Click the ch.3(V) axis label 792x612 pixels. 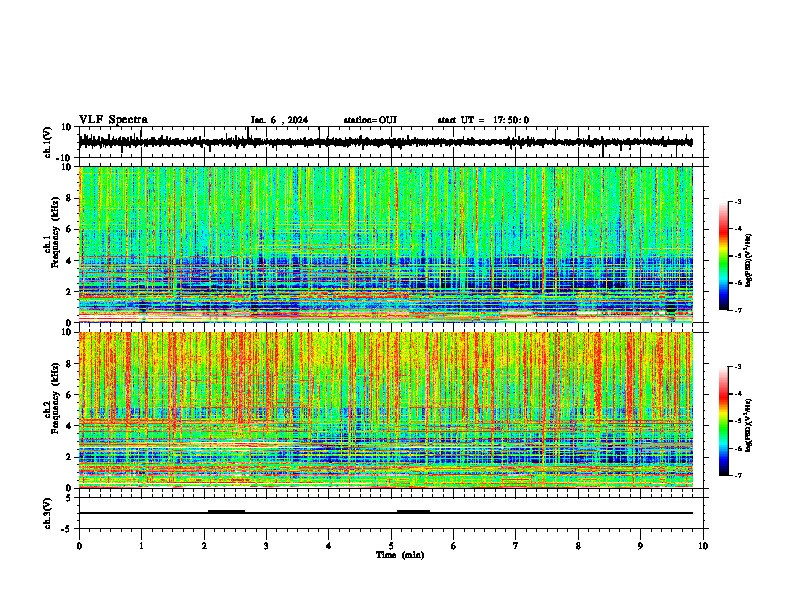pos(48,513)
